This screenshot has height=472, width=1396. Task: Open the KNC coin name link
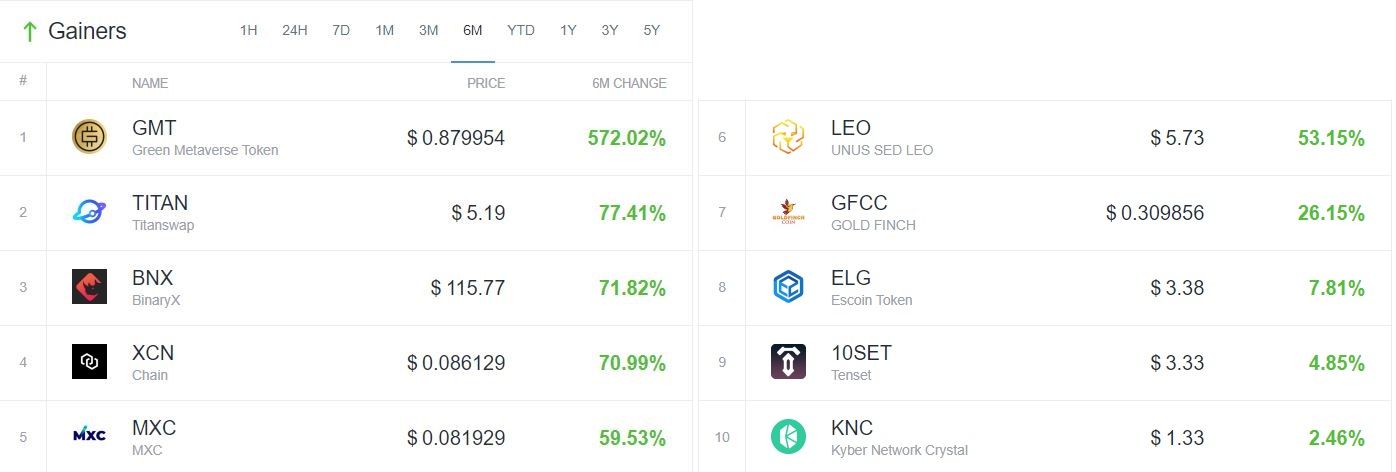(x=852, y=428)
